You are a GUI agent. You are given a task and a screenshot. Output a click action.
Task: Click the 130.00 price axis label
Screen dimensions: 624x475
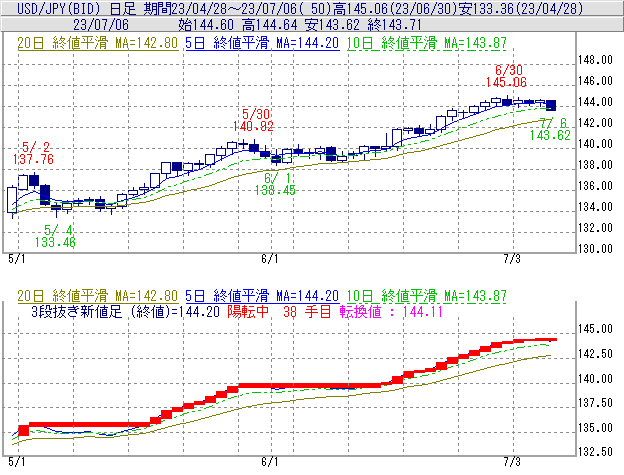pyautogui.click(x=595, y=249)
